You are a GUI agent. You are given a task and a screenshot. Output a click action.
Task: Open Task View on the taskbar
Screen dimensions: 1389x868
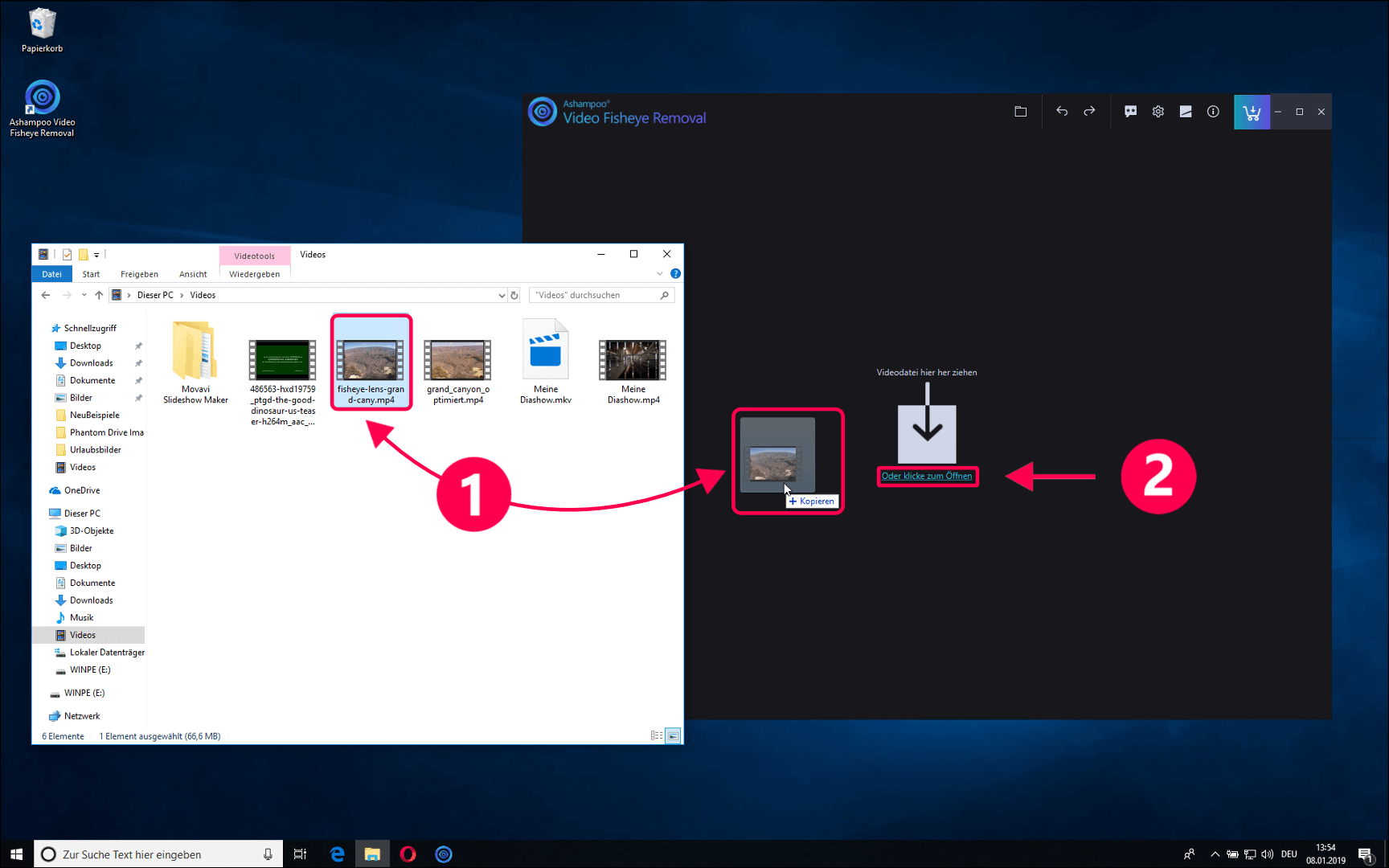pyautogui.click(x=300, y=854)
